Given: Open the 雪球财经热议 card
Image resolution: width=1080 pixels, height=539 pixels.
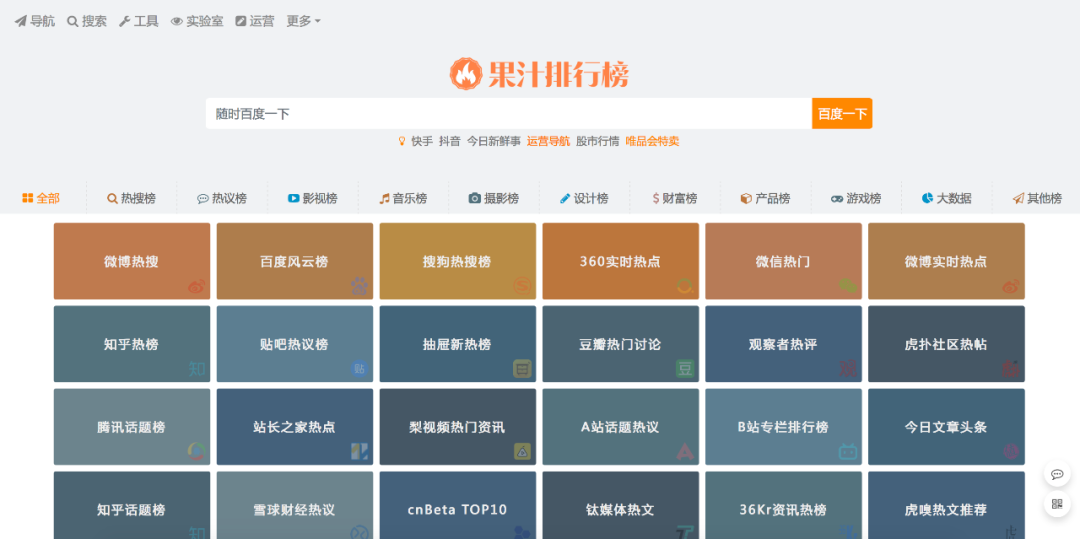Looking at the screenshot, I should pos(295,505).
